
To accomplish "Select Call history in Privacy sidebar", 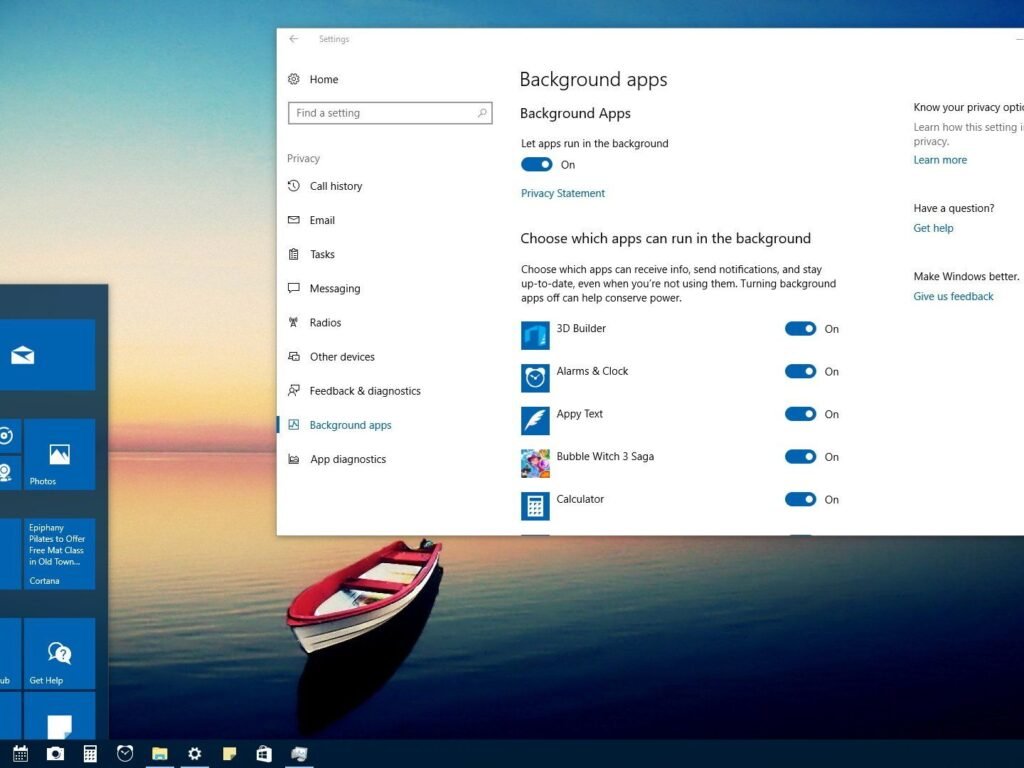I will (x=335, y=186).
